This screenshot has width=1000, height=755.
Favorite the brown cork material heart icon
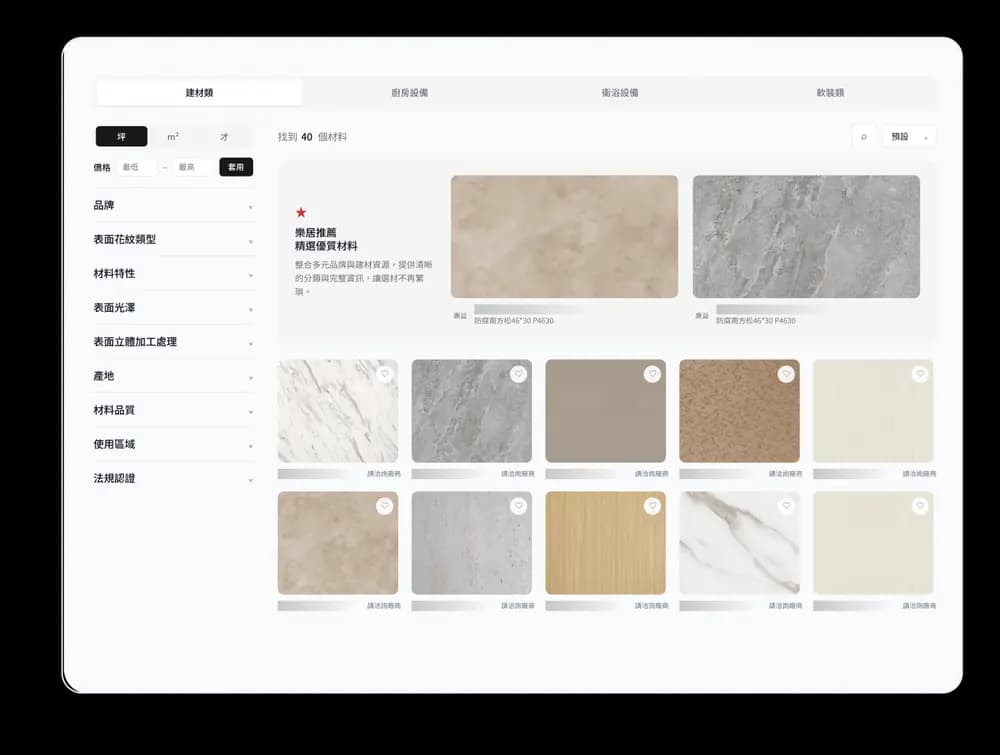pyautogui.click(x=786, y=374)
